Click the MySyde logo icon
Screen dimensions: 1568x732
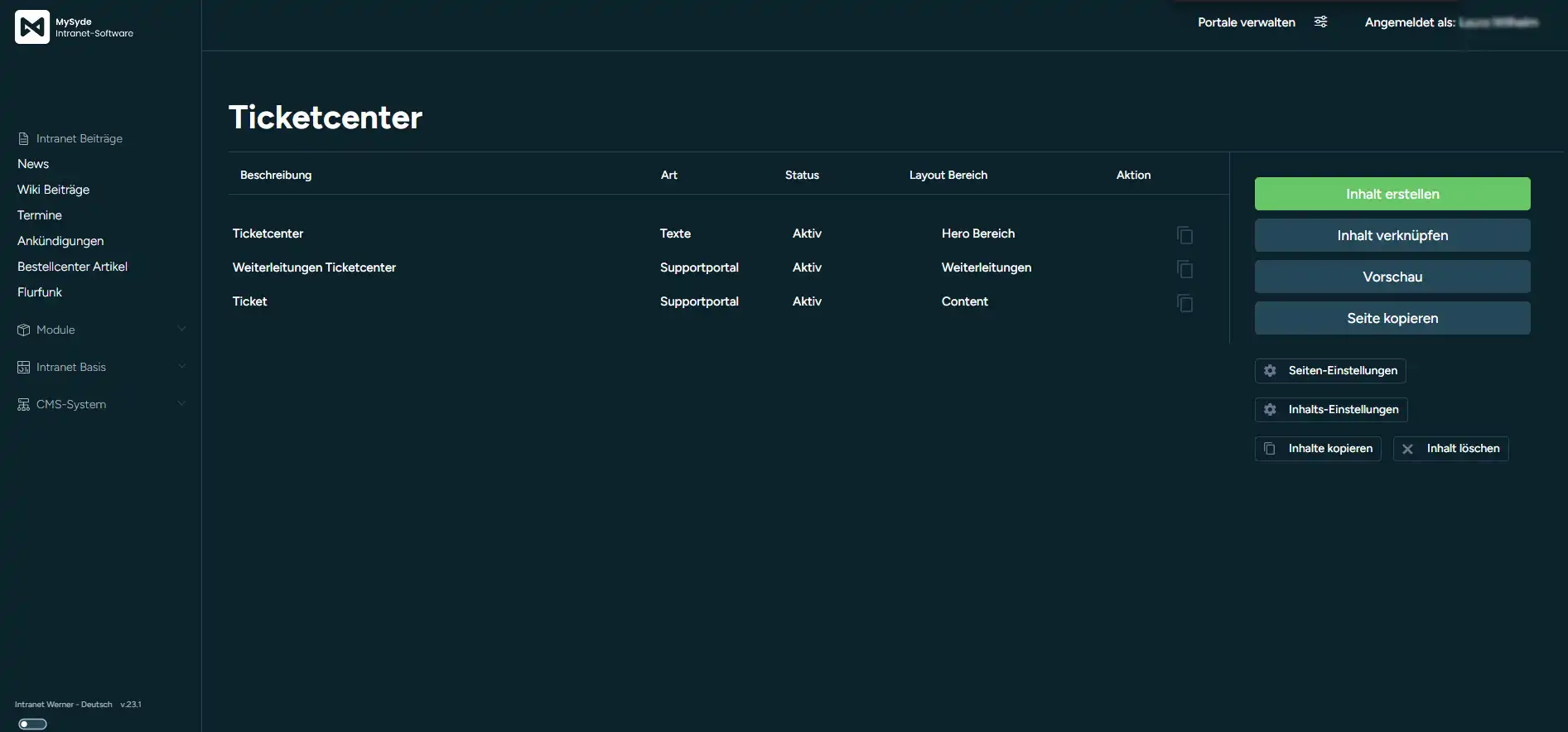click(32, 27)
